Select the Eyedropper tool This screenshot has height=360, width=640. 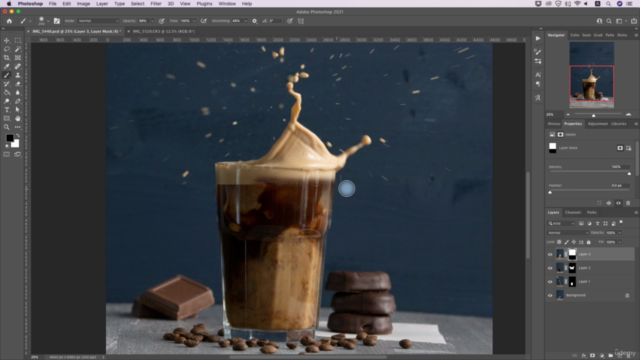coord(7,66)
